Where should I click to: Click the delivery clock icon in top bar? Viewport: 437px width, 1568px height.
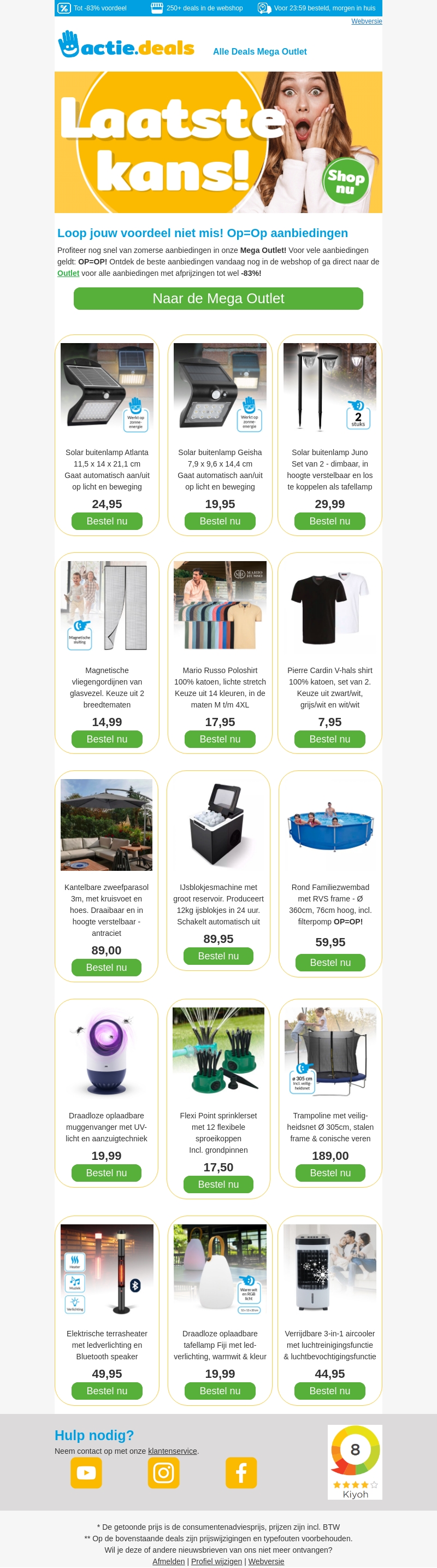tap(264, 8)
